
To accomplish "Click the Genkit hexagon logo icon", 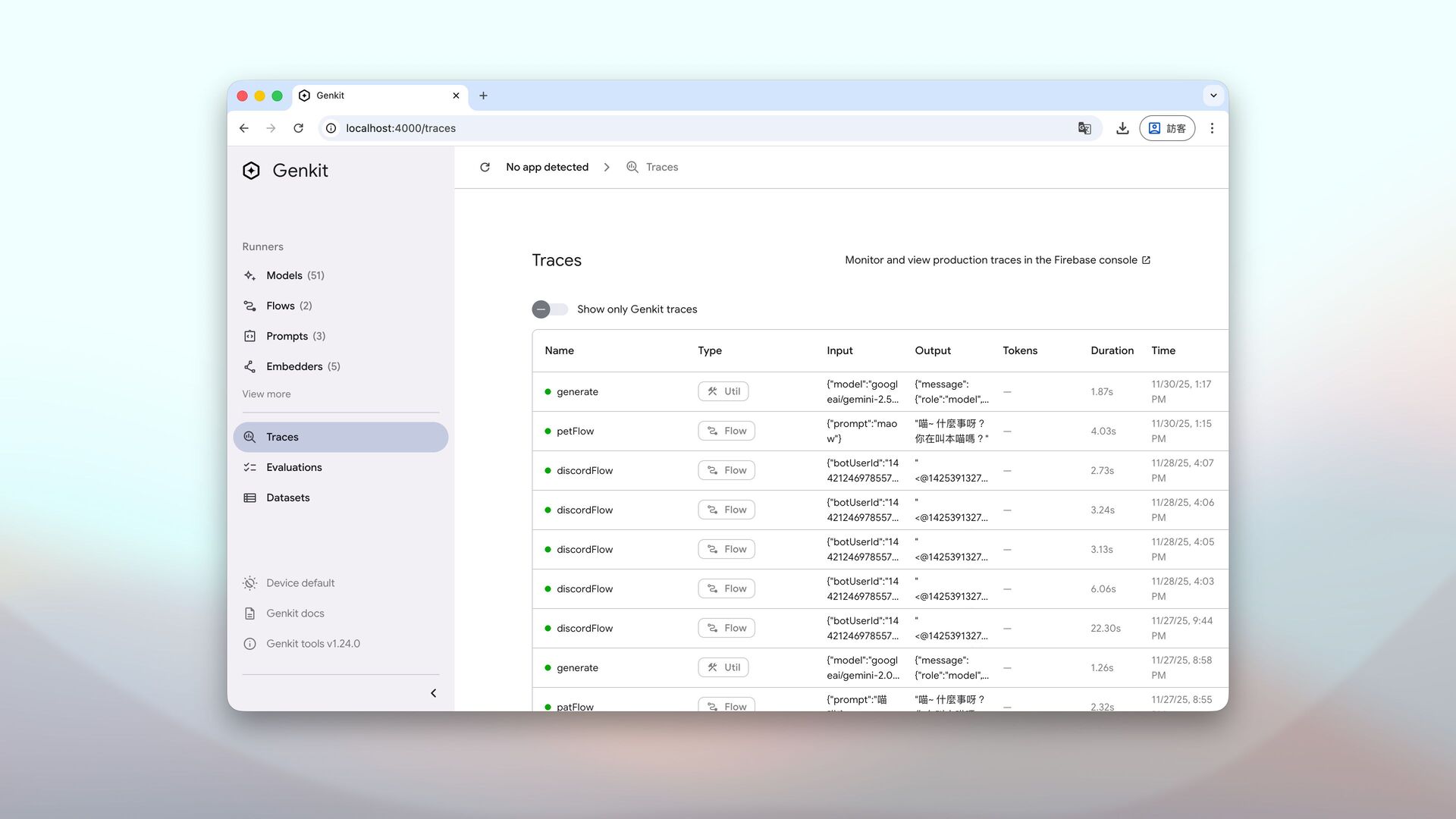I will tap(251, 171).
